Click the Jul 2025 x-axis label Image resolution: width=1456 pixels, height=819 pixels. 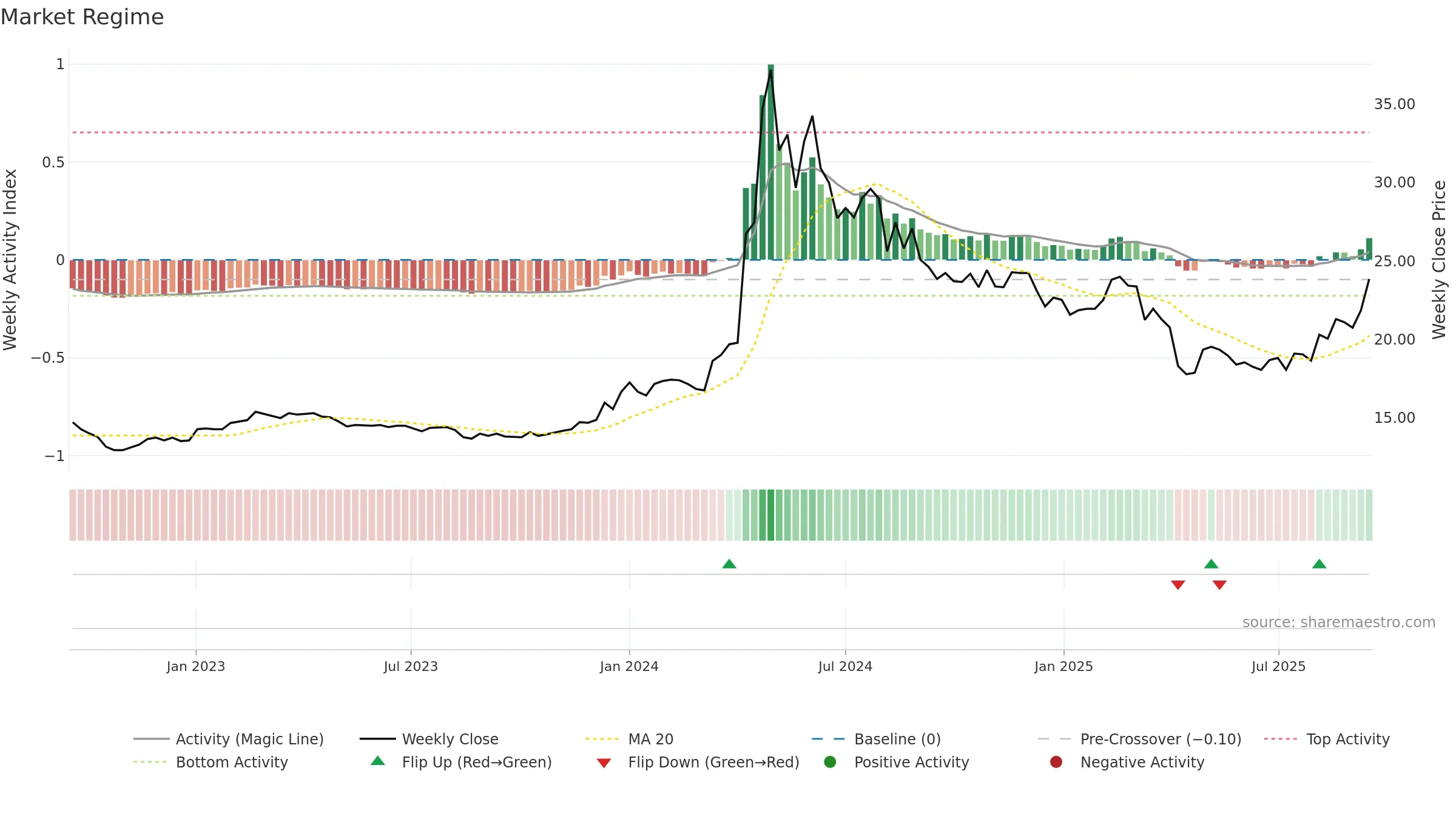pos(1278,666)
